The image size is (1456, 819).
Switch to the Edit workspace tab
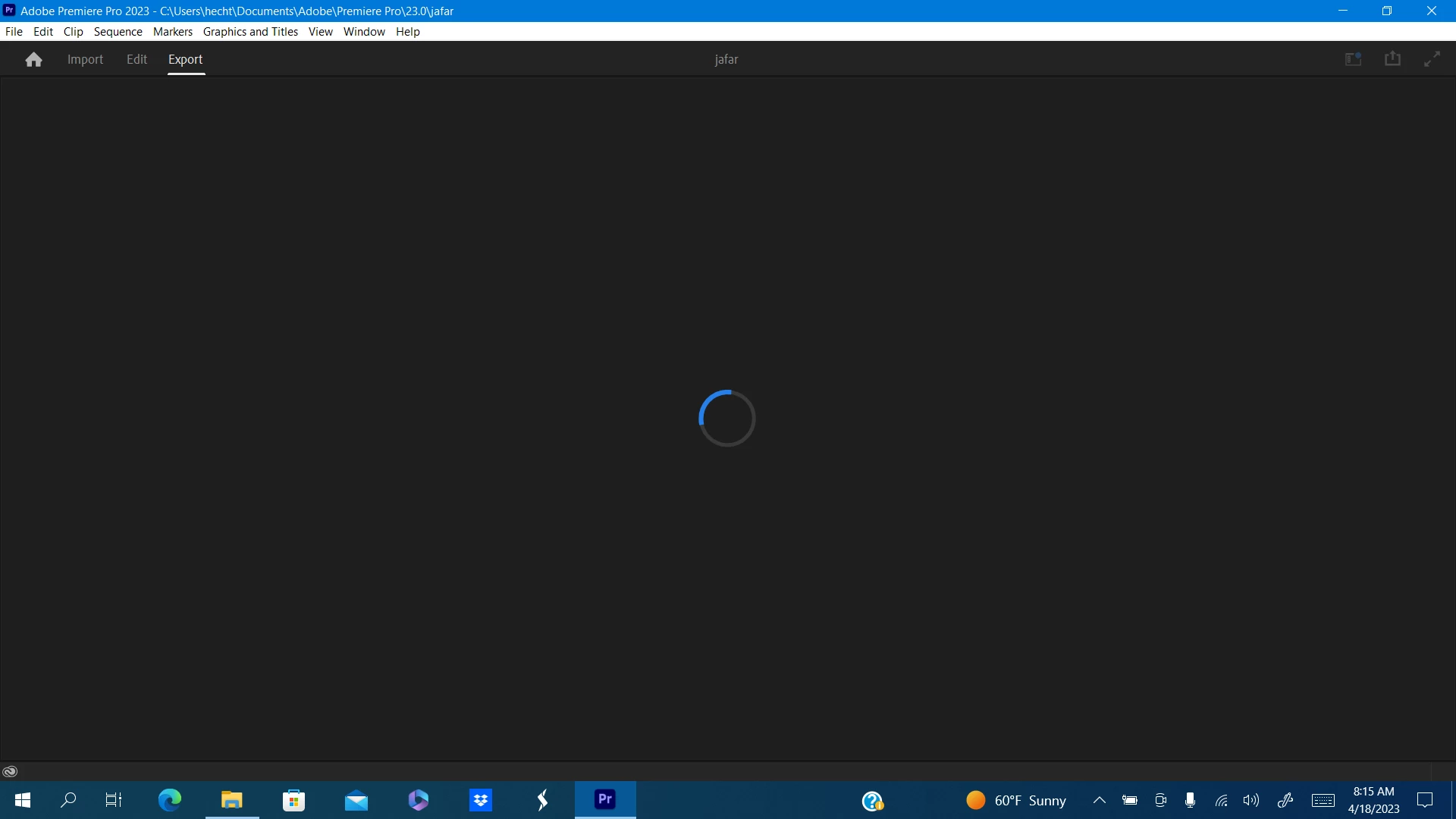click(136, 59)
